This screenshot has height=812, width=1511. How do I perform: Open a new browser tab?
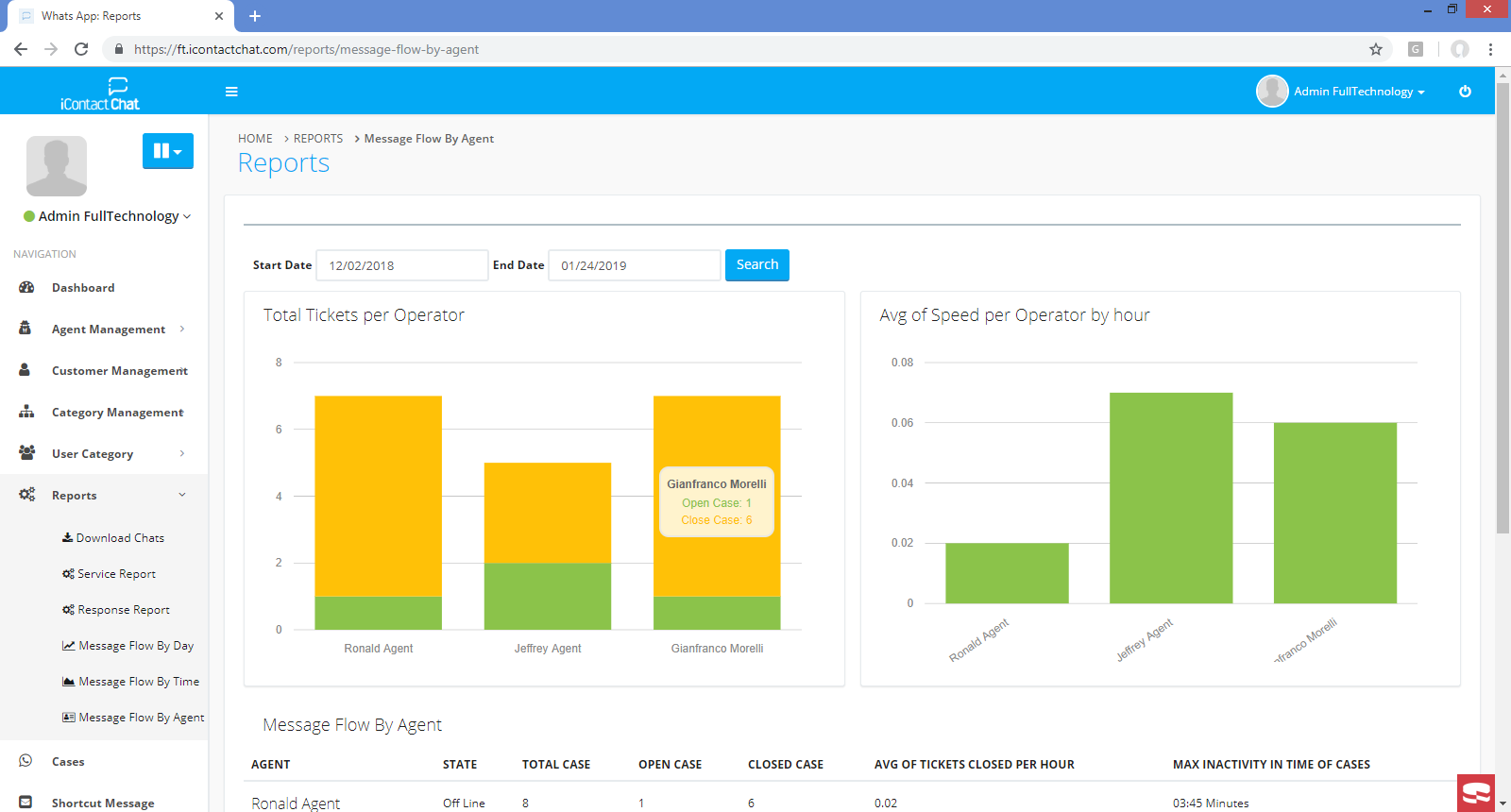click(x=255, y=16)
